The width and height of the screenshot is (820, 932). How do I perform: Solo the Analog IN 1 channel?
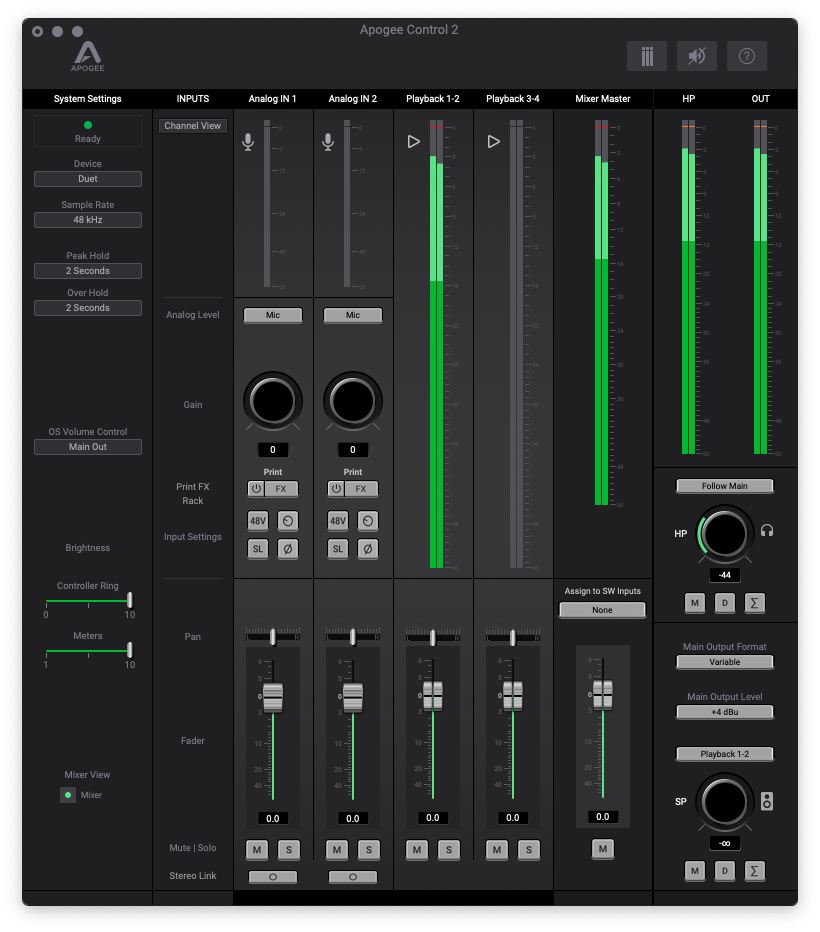click(289, 849)
